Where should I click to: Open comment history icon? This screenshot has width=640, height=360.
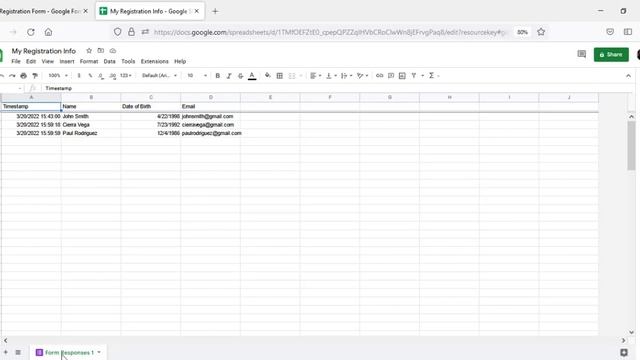[582, 54]
